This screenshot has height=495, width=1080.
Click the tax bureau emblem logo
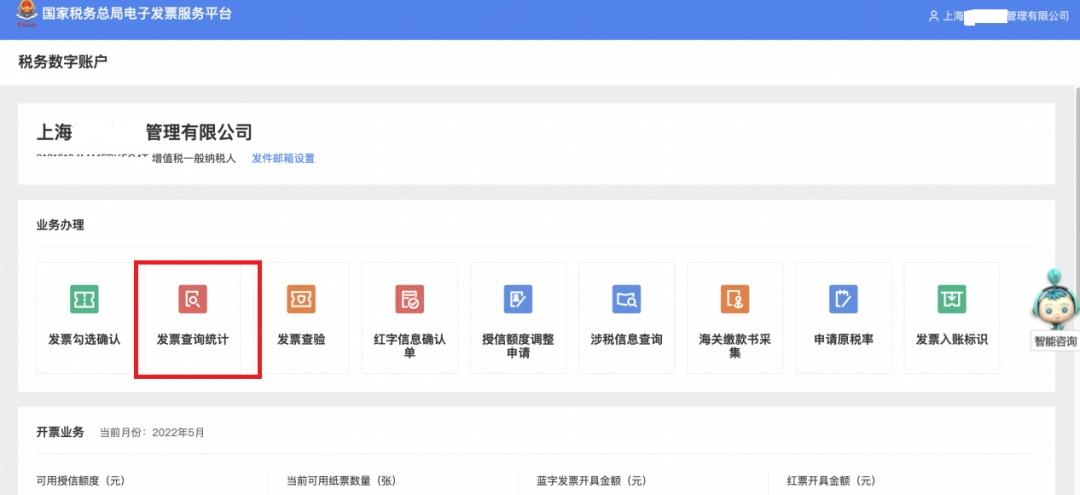coord(25,17)
